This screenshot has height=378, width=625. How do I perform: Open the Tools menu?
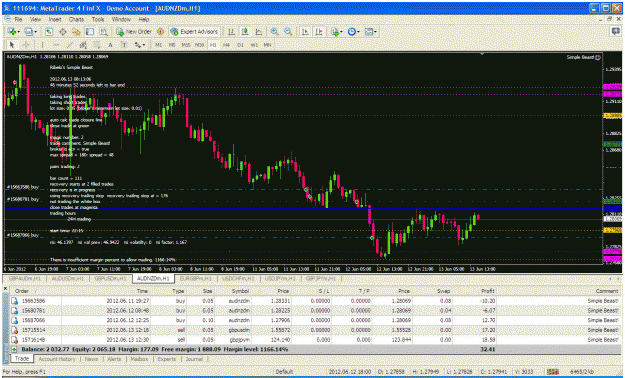[x=98, y=19]
